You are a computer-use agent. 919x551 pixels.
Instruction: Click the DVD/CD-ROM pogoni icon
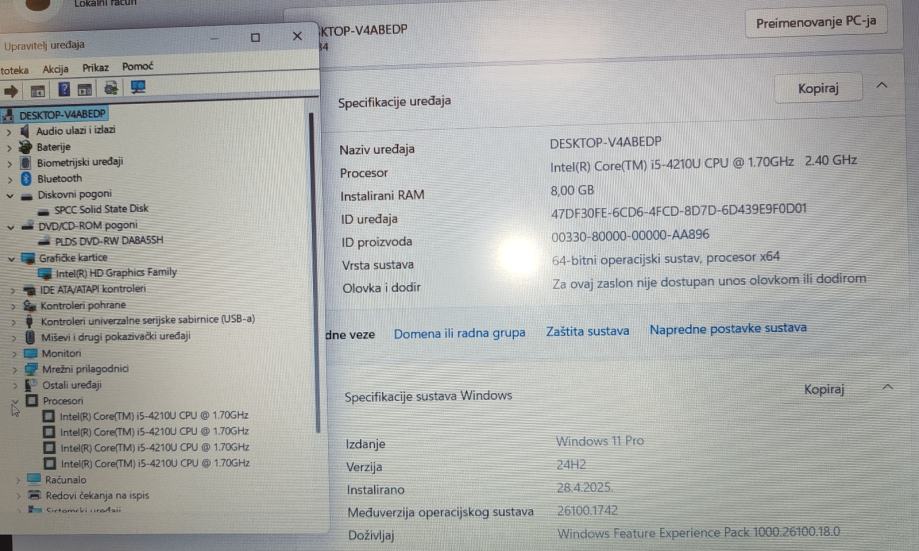coord(27,226)
